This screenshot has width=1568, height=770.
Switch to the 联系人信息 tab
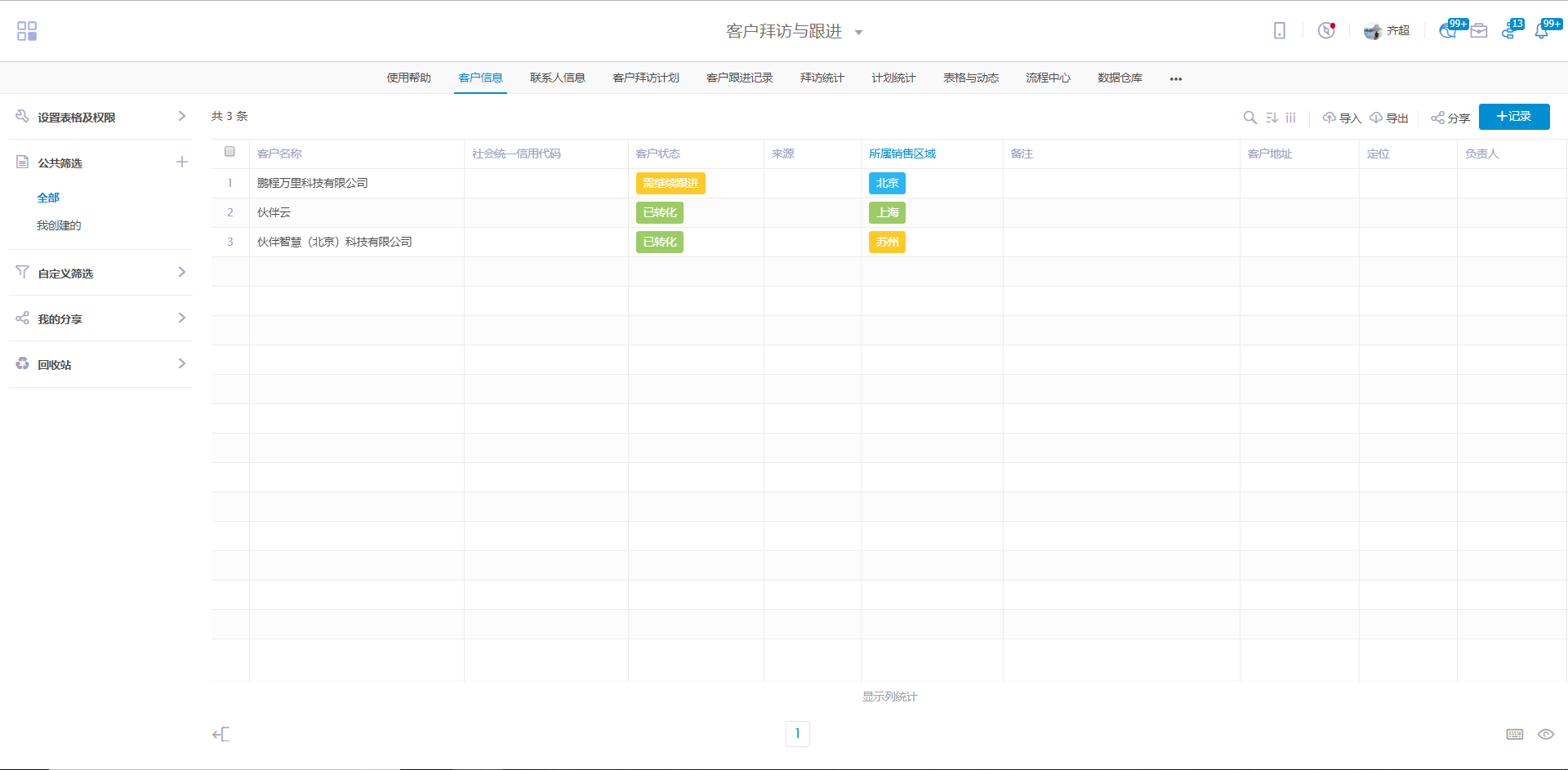(557, 78)
